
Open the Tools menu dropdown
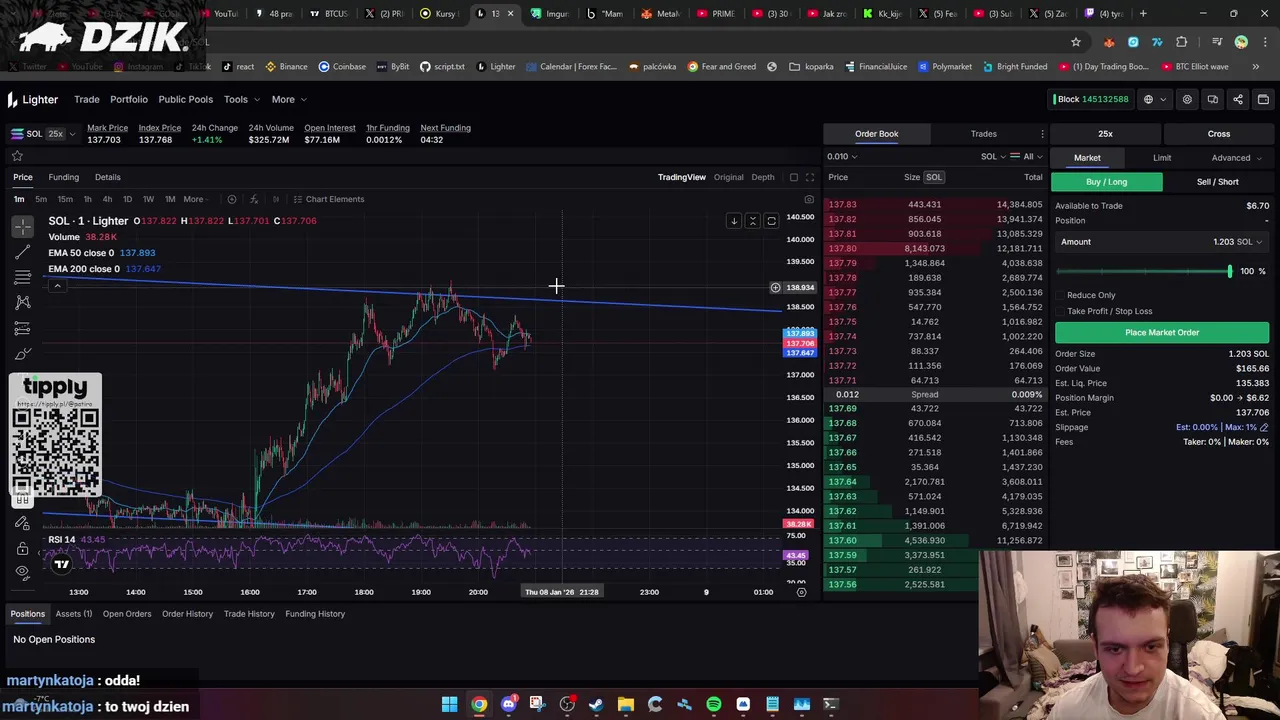[x=242, y=99]
